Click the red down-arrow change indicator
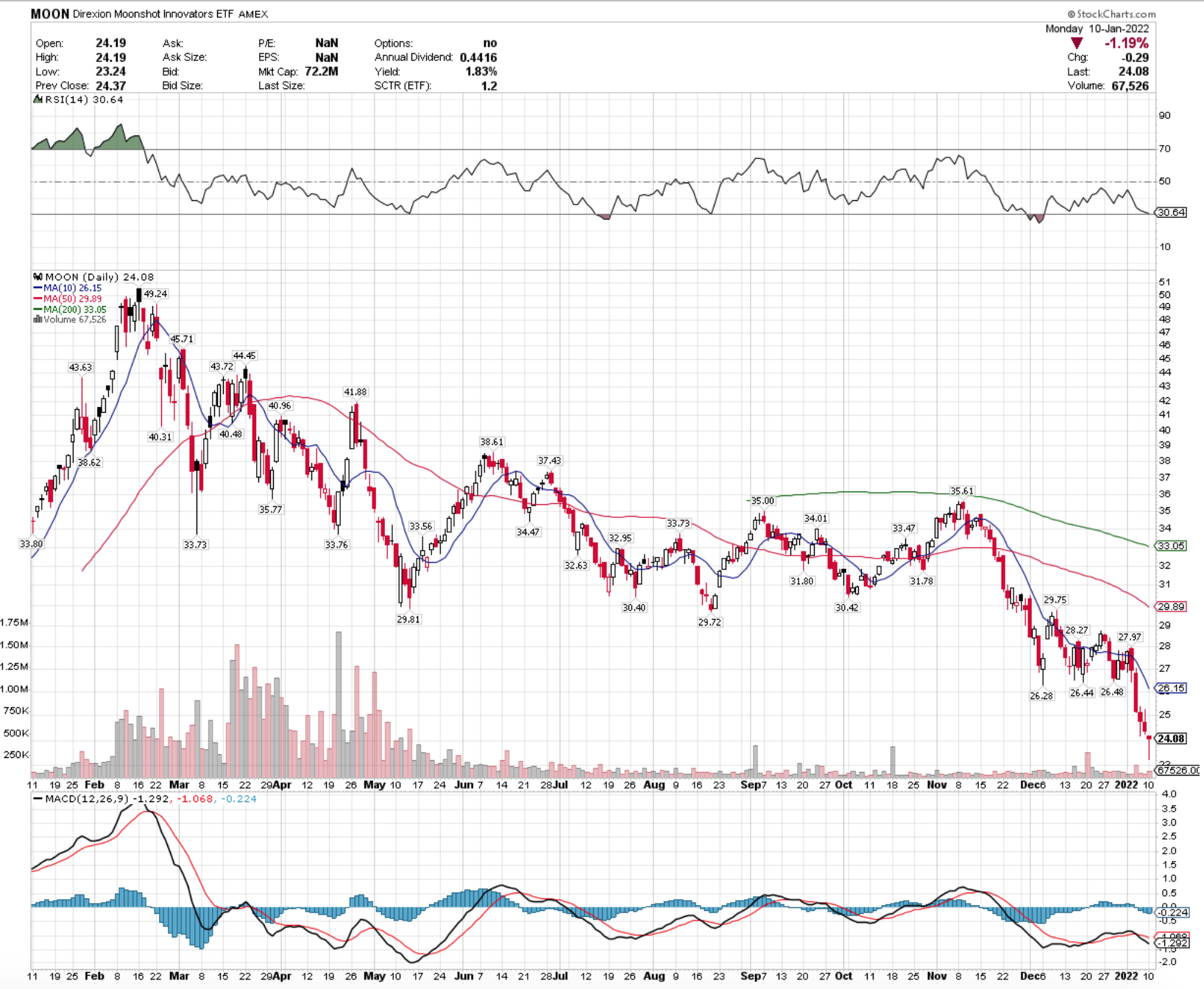 [1077, 43]
